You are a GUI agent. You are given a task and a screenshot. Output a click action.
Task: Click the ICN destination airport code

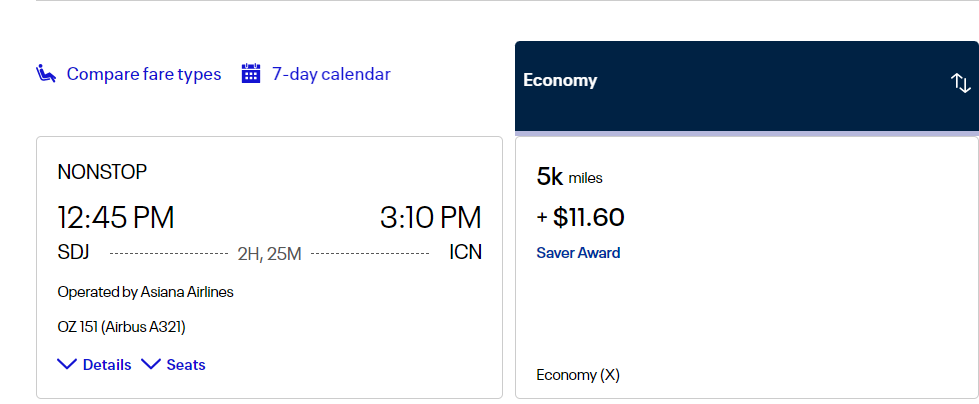(466, 252)
